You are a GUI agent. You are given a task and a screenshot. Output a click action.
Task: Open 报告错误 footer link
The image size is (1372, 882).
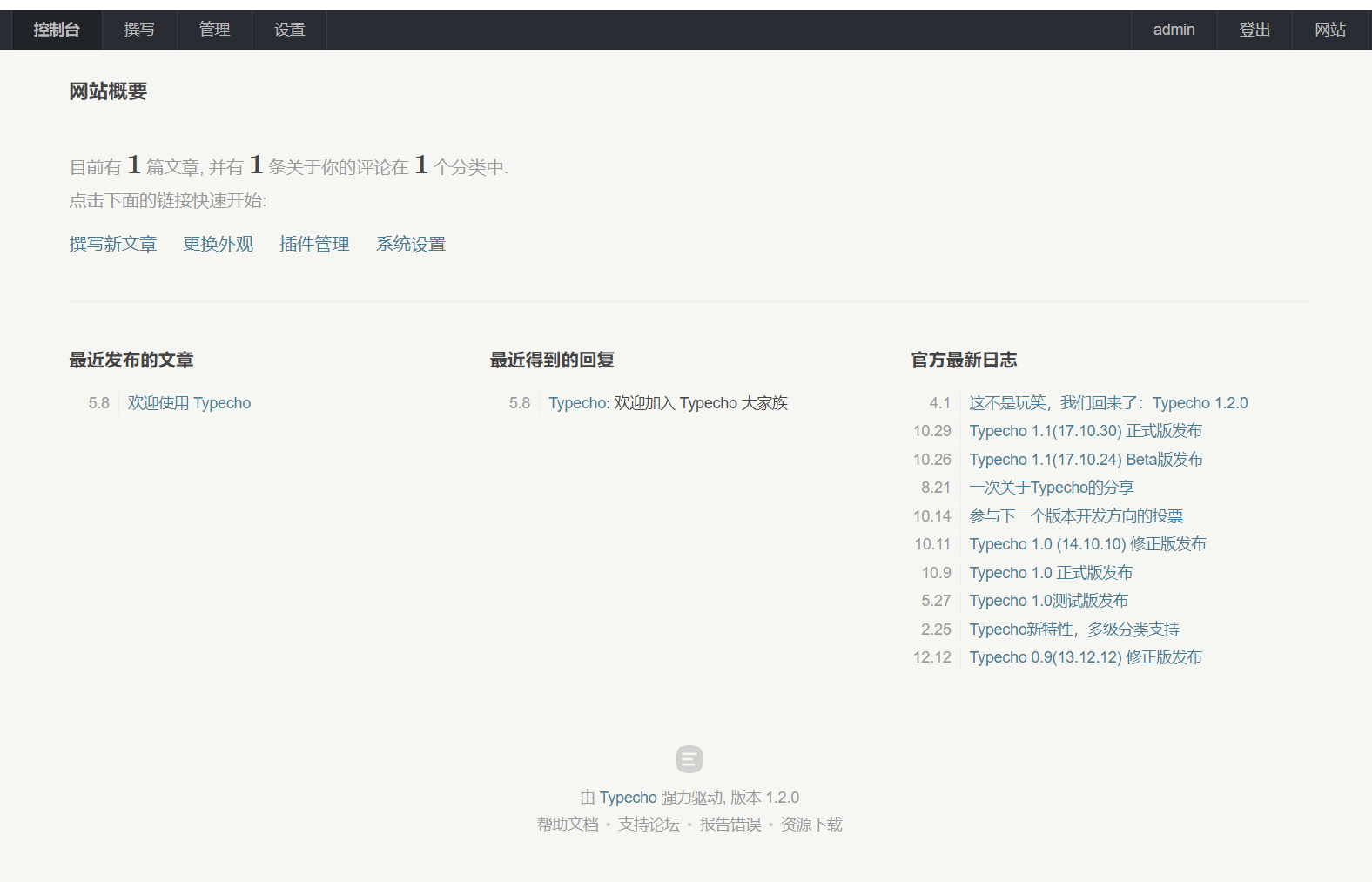730,825
